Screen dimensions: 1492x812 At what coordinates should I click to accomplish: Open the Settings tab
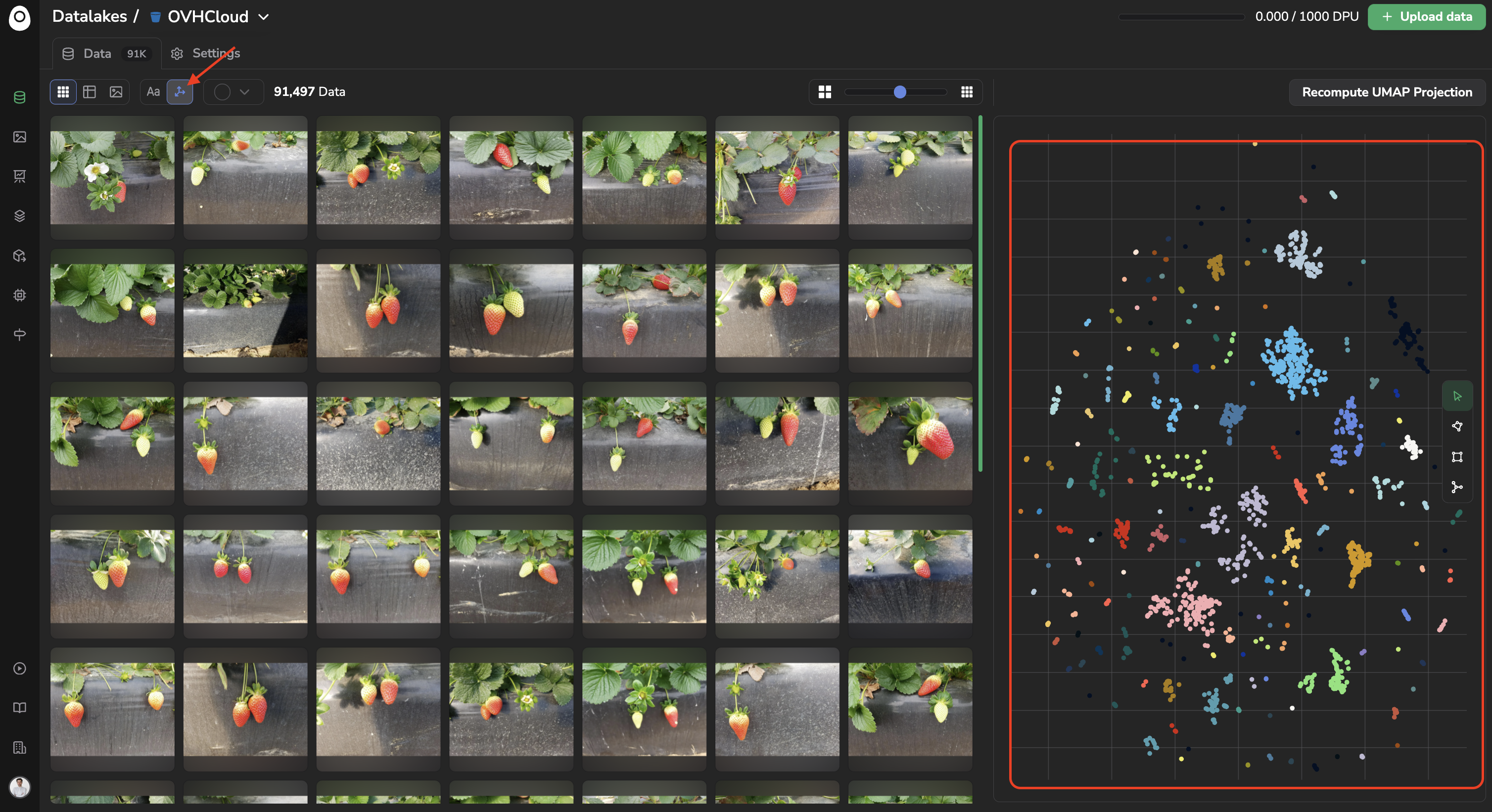(x=206, y=53)
